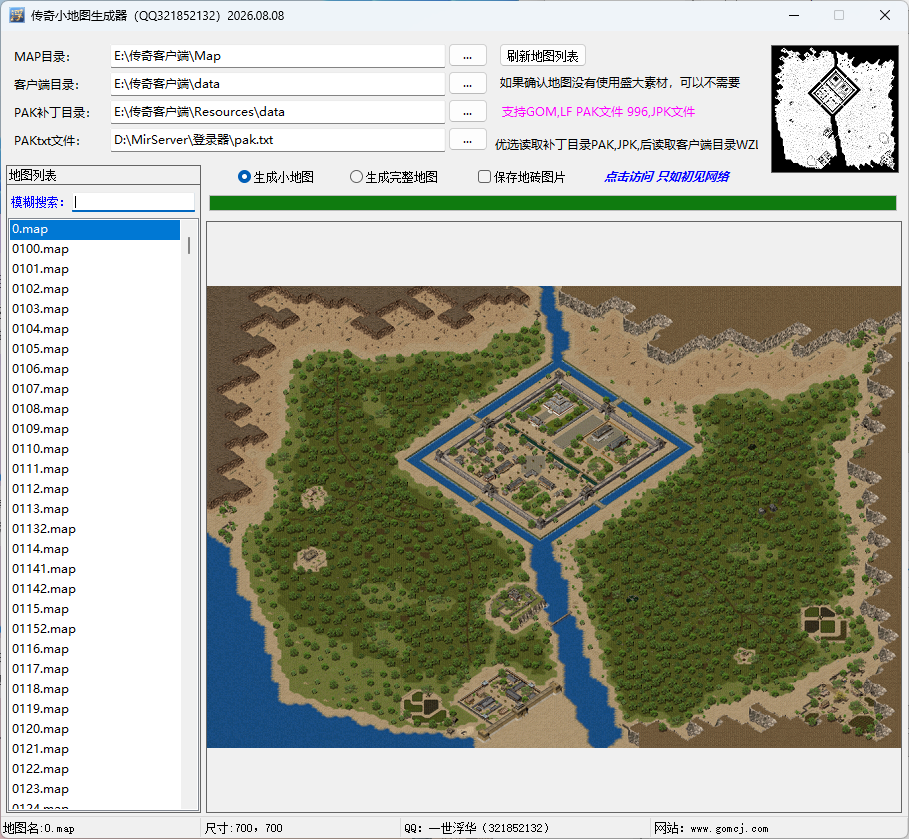Focus the PAK补丁目录 path field
The width and height of the screenshot is (909, 839).
click(278, 112)
